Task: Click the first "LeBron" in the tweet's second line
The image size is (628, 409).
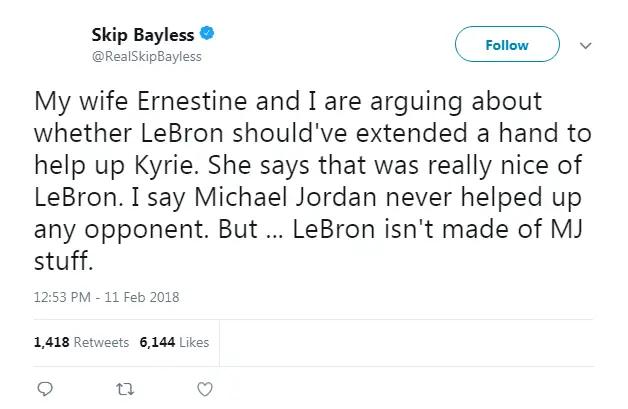Action: (x=182, y=133)
